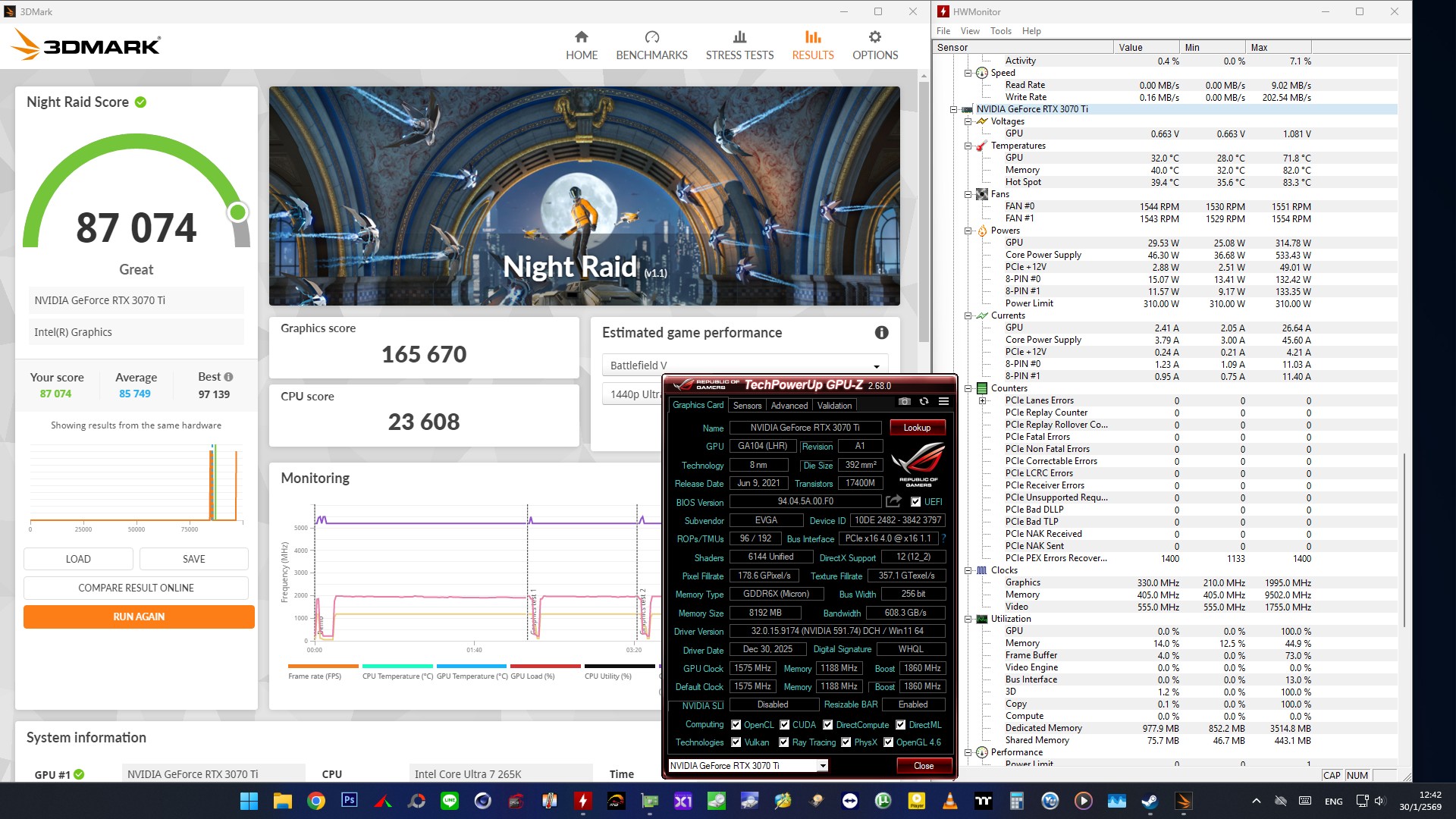Screen dimensions: 1456x819
Task: Switch to the Sensors tab in GPU-Z
Action: point(747,406)
